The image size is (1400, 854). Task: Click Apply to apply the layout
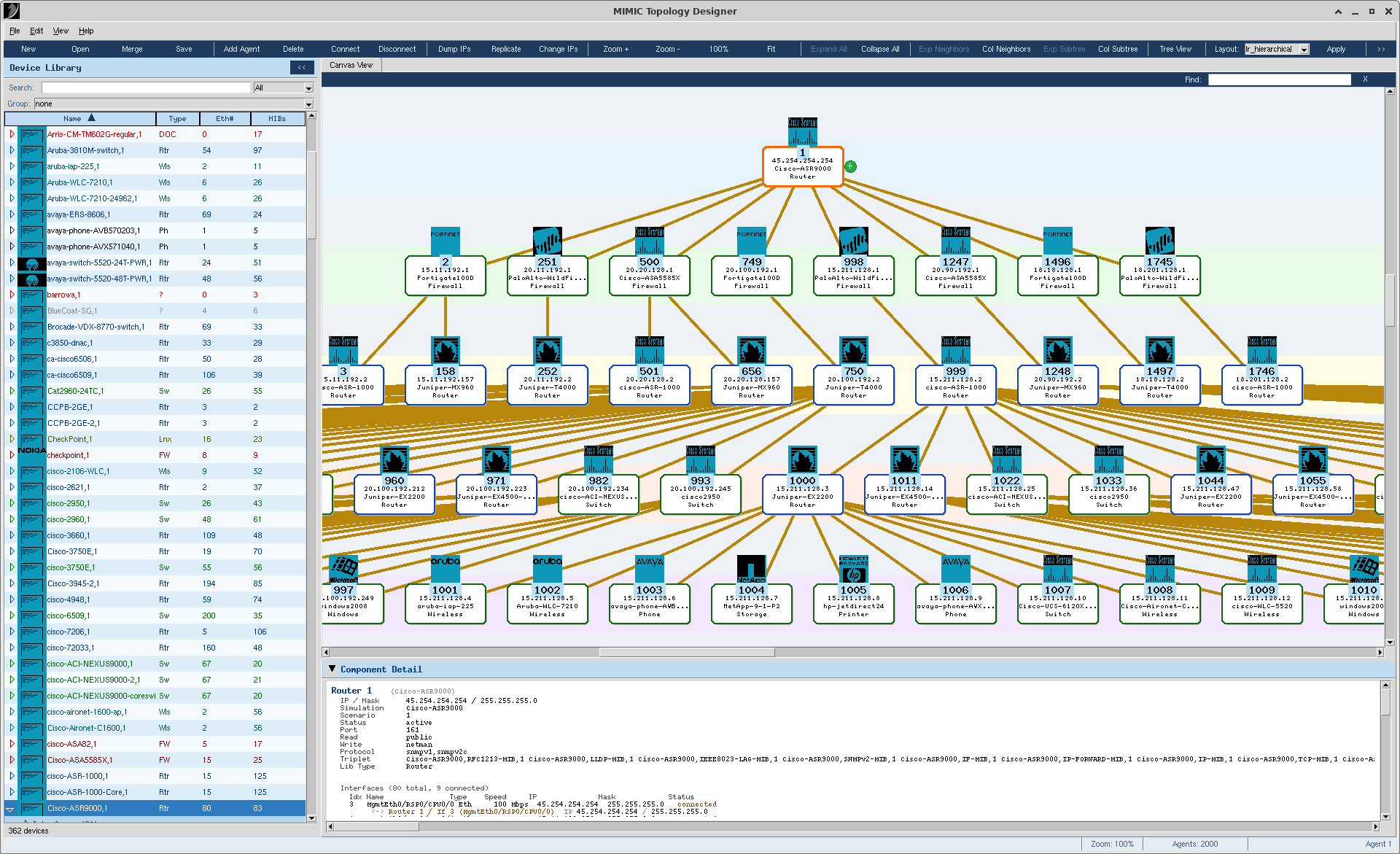coord(1336,49)
